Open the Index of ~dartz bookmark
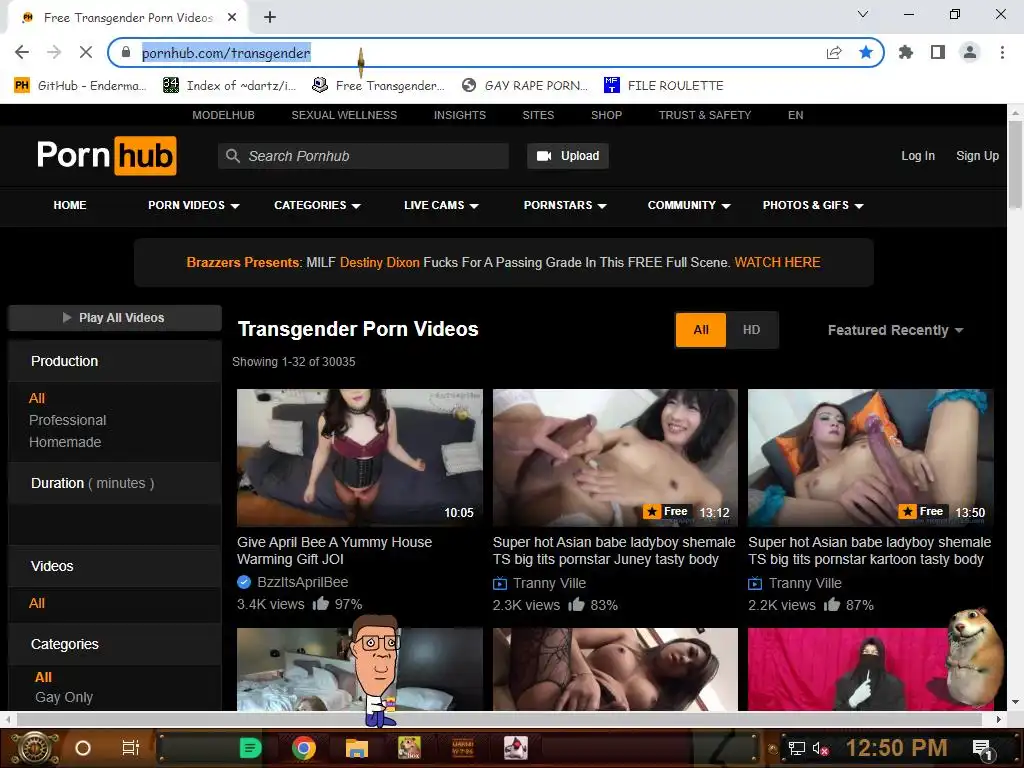1024x768 pixels. click(x=229, y=86)
